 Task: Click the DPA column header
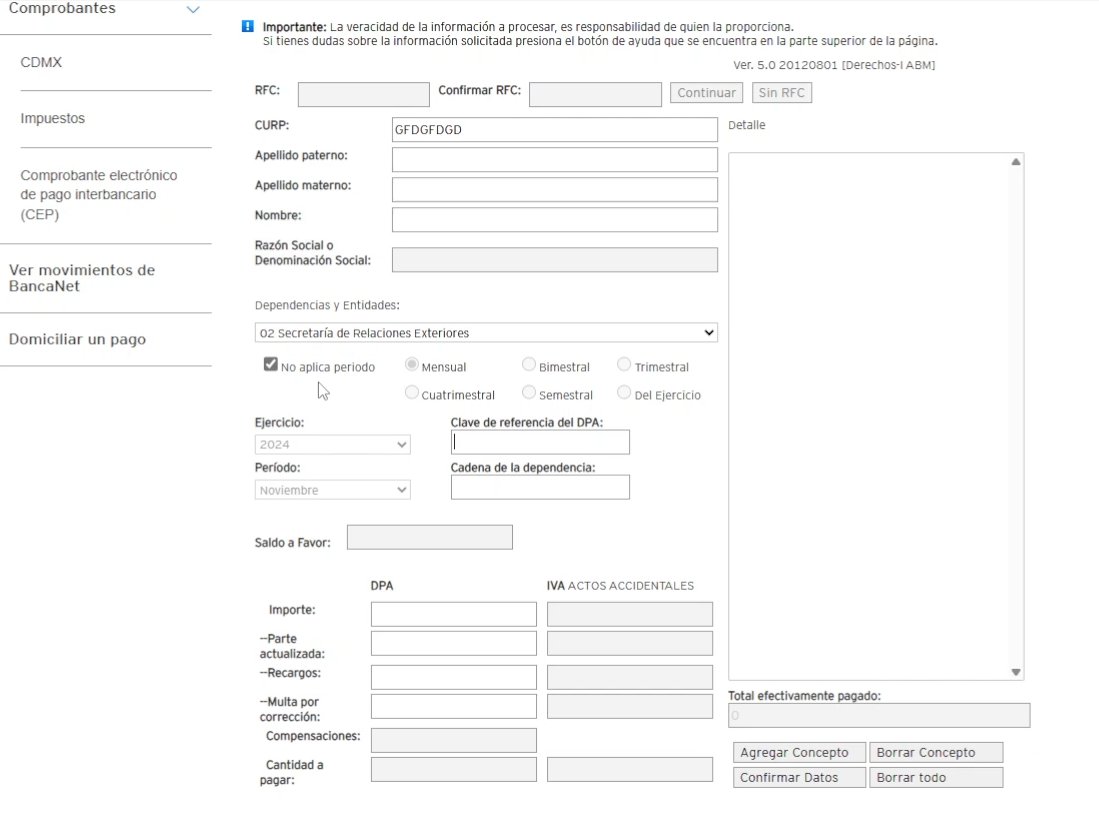click(382, 585)
